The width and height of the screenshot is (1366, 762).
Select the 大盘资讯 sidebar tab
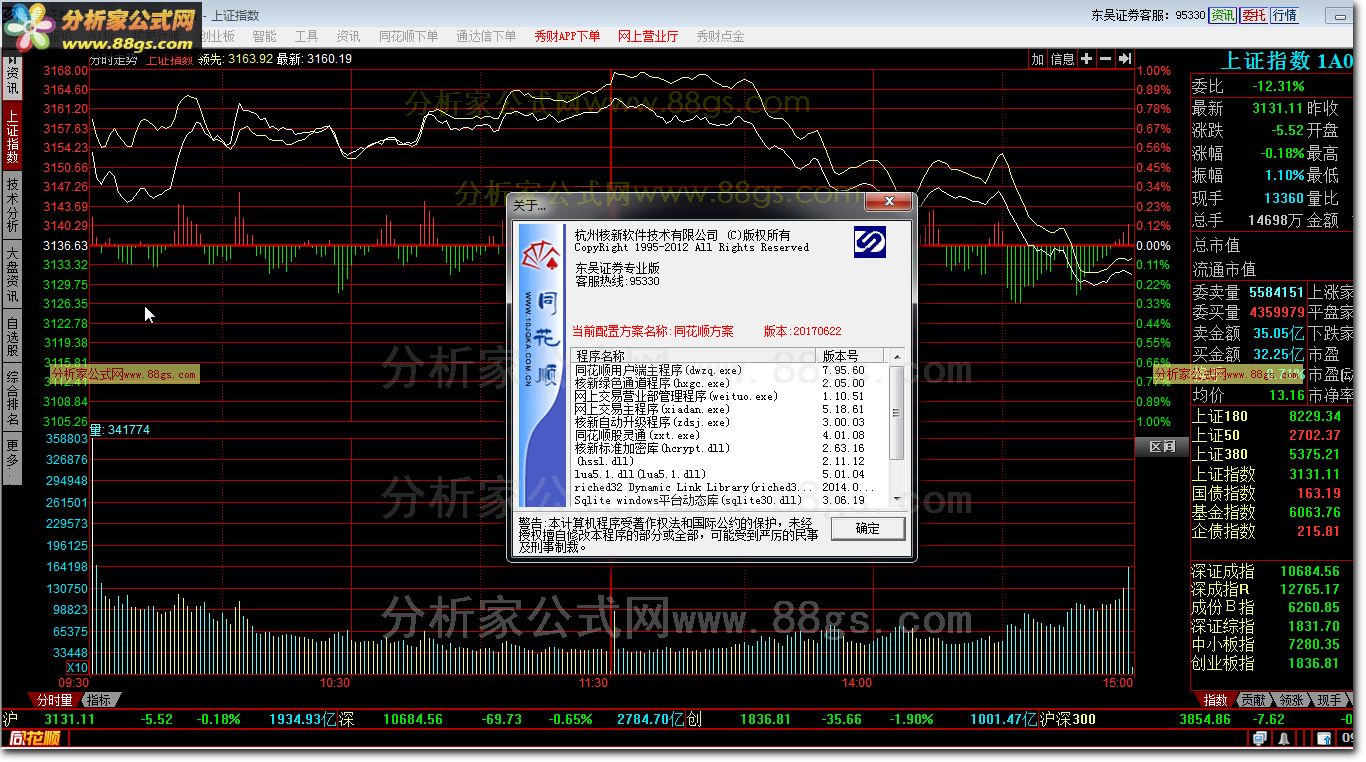tap(13, 273)
